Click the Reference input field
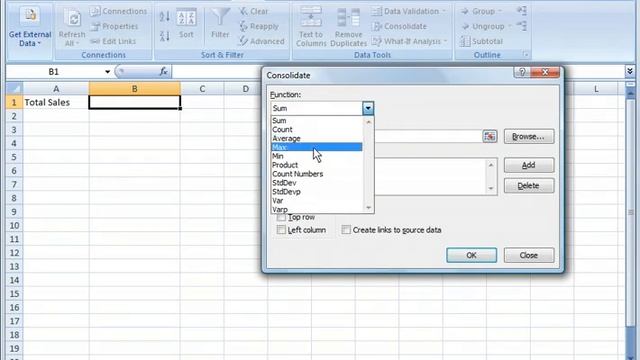This screenshot has height=360, width=640. (428, 136)
